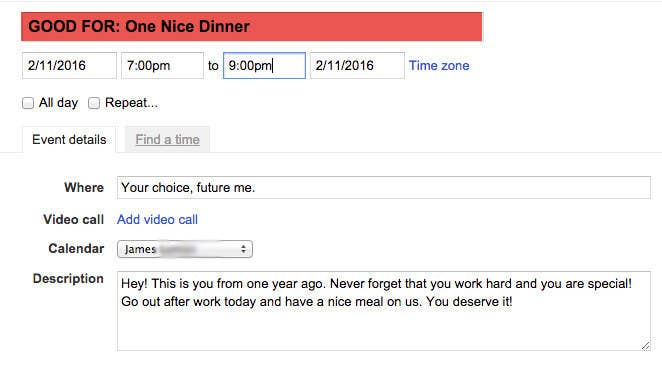Open the Calendar dropdown showing James

tap(185, 249)
